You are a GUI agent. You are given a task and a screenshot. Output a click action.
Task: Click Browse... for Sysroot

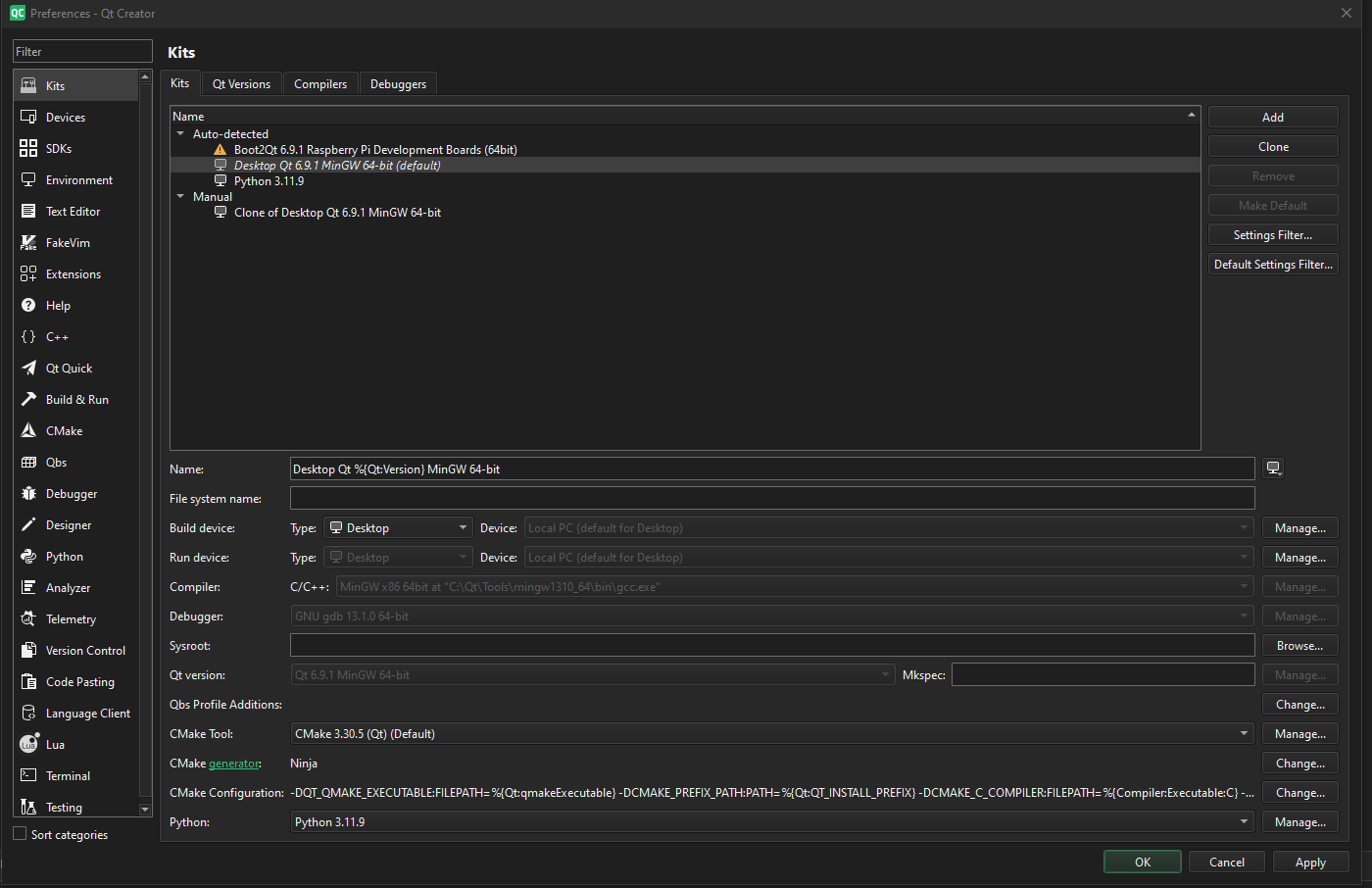[1300, 646]
